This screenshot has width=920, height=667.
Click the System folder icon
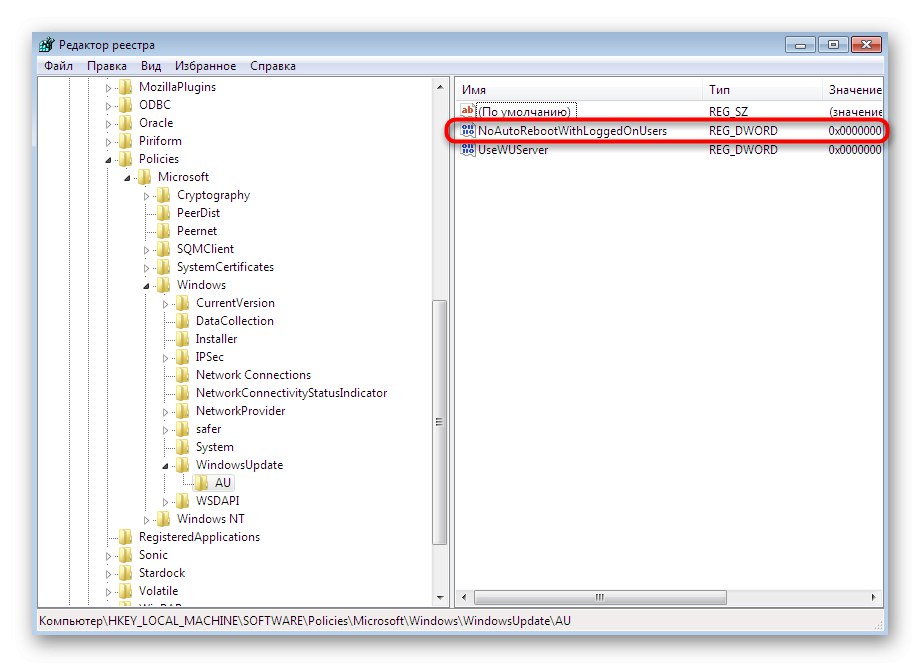click(182, 447)
